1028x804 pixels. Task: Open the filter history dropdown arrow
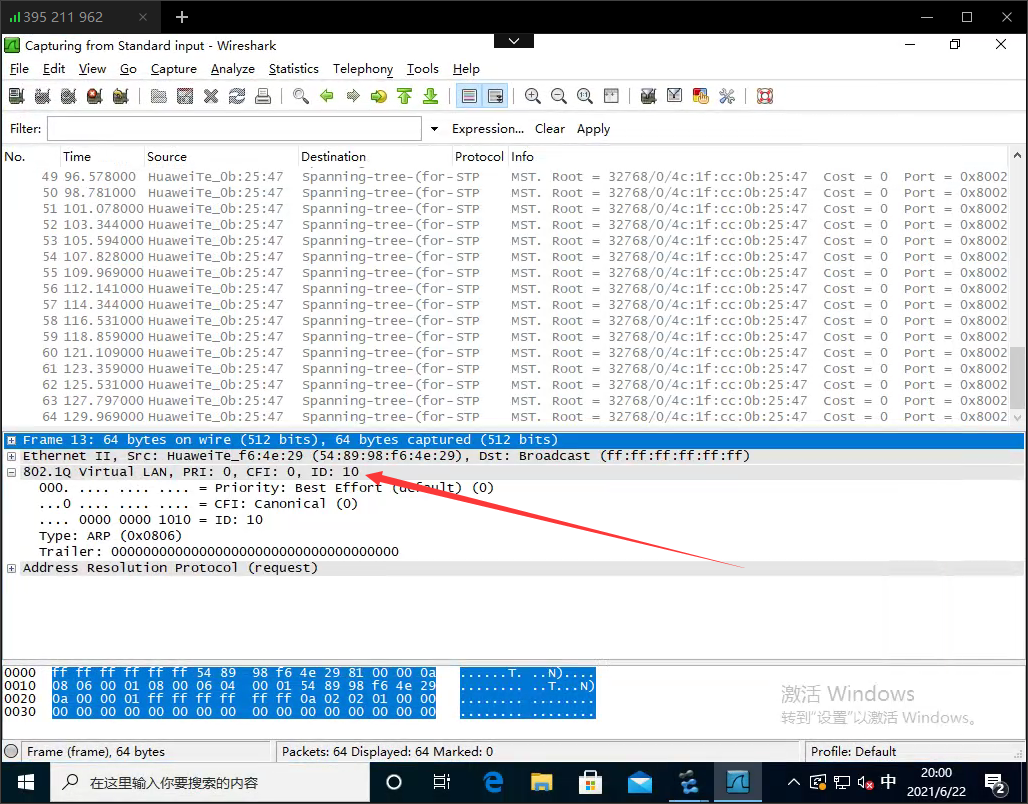tap(434, 129)
